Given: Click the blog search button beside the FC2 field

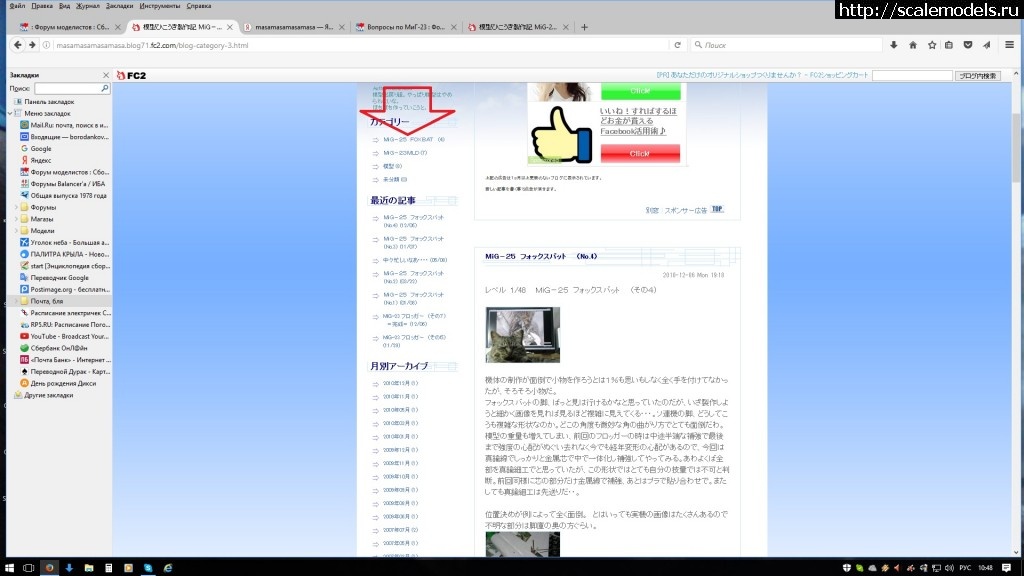Looking at the screenshot, I should pos(976,76).
